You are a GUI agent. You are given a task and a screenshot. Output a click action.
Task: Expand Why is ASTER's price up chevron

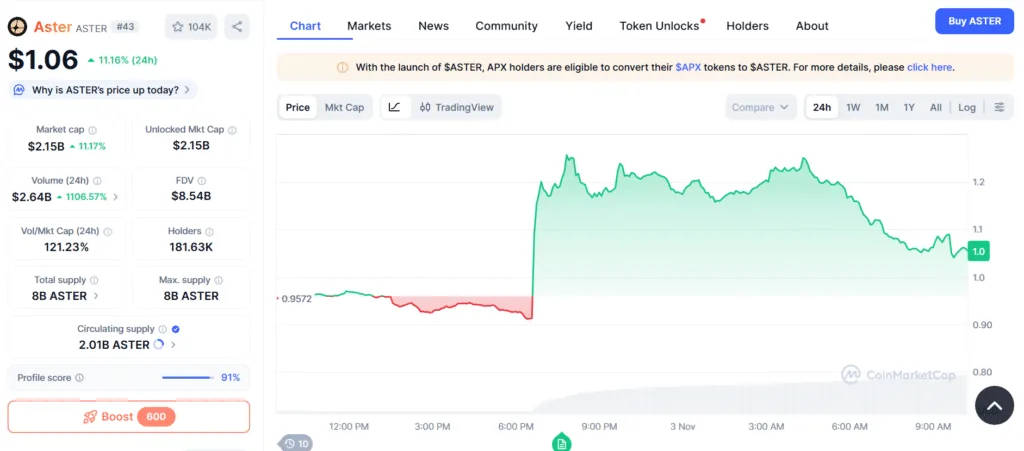(187, 90)
